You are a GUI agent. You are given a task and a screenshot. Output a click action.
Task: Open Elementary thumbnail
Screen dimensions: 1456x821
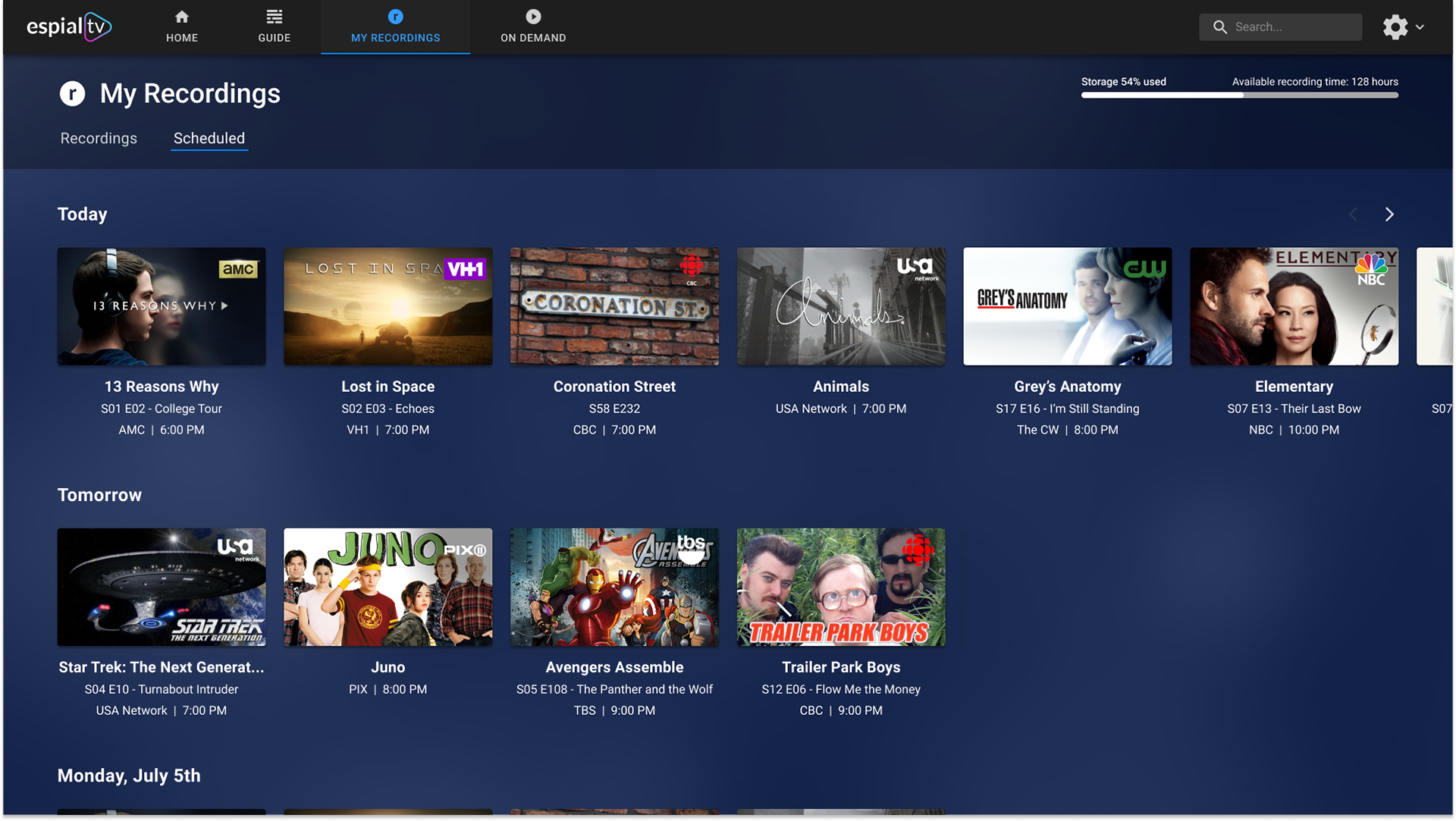(x=1294, y=306)
